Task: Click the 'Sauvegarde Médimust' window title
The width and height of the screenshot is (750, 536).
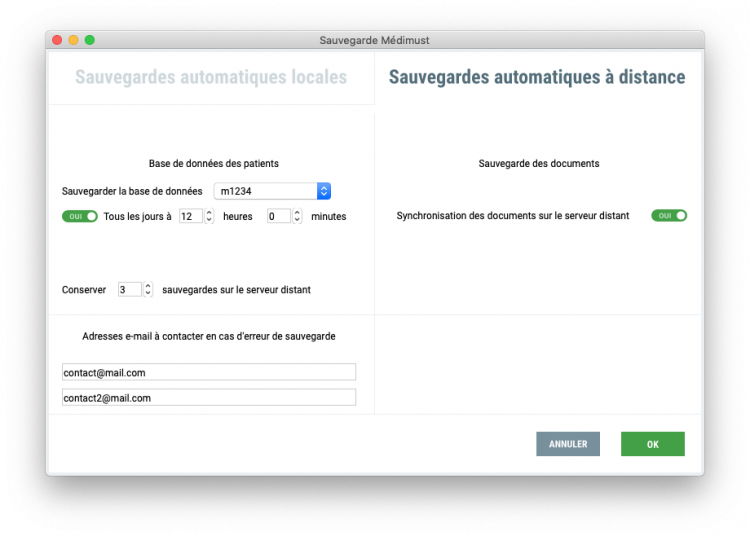Action: tap(375, 40)
